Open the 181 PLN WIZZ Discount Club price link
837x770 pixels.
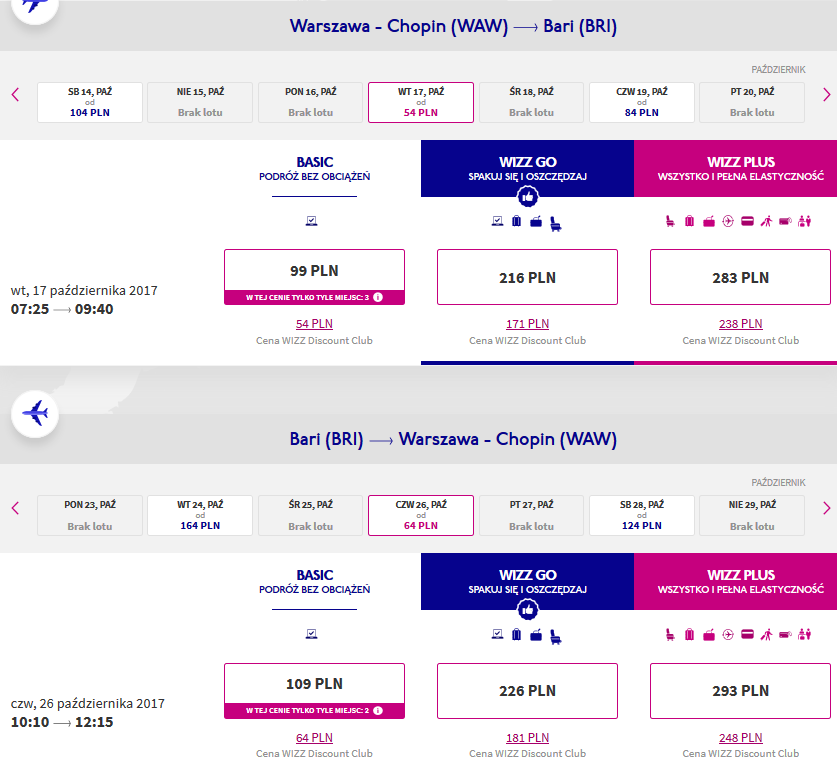pos(527,738)
